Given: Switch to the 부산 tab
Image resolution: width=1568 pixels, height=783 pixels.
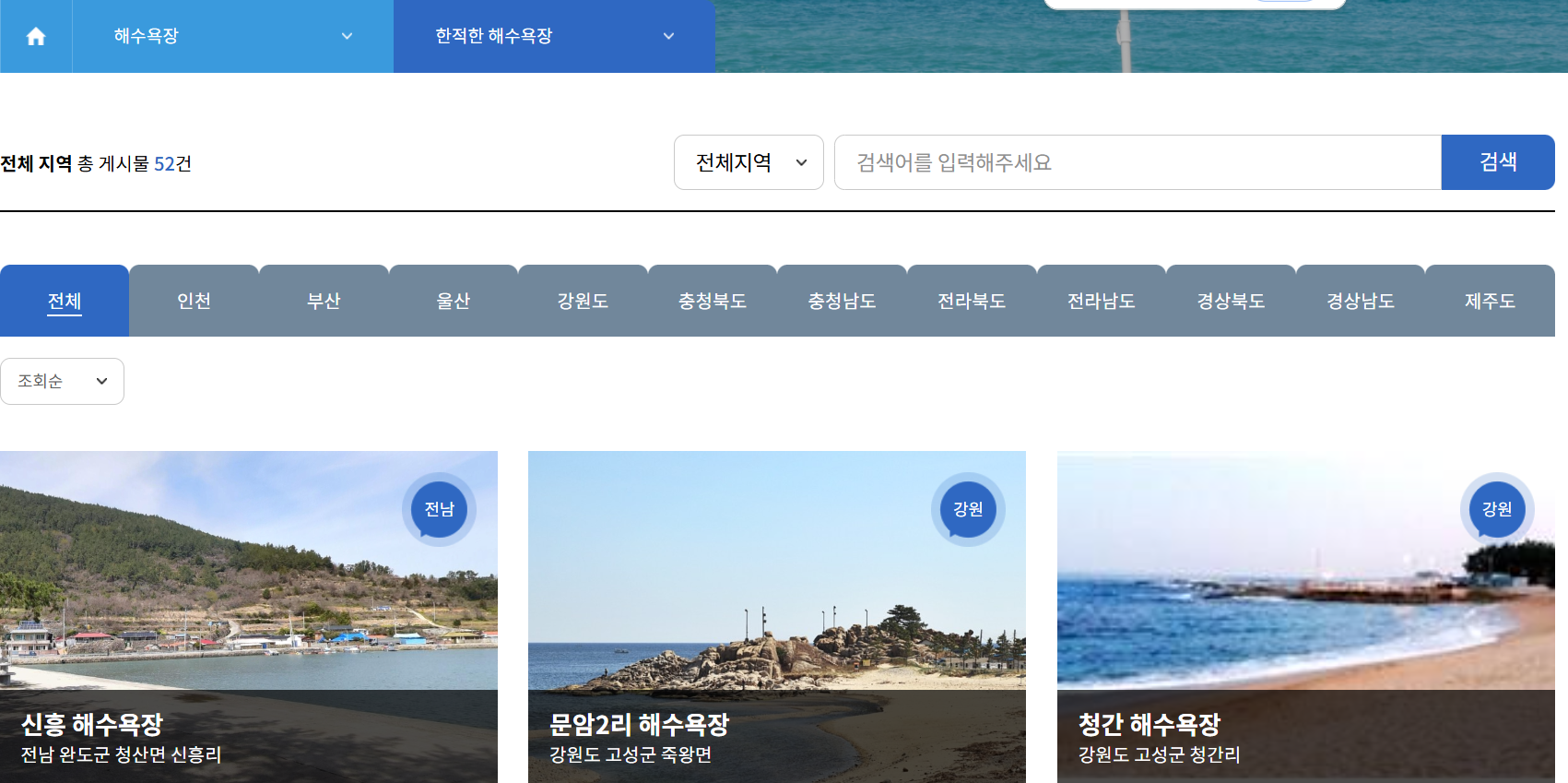Looking at the screenshot, I should (324, 301).
